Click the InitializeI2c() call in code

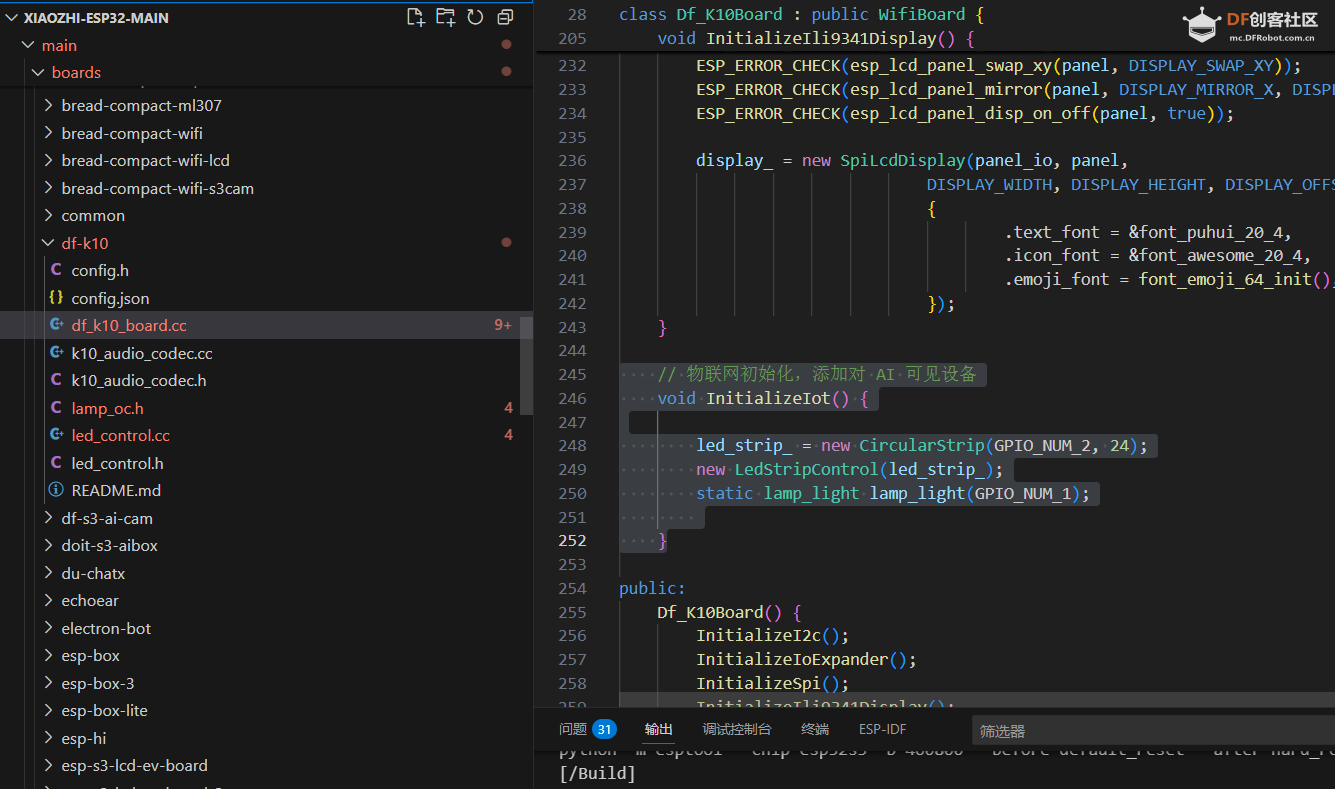pos(772,636)
